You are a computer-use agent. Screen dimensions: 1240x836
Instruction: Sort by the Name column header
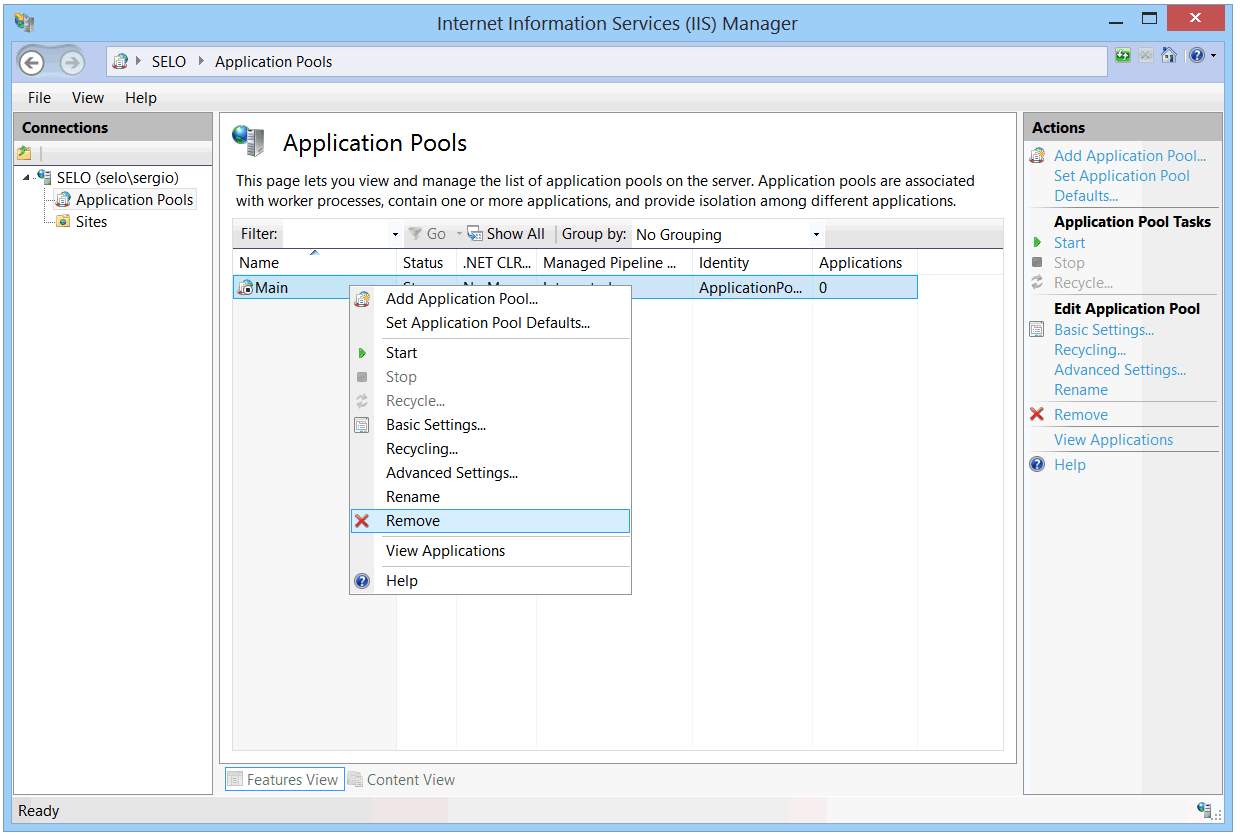coord(315,263)
